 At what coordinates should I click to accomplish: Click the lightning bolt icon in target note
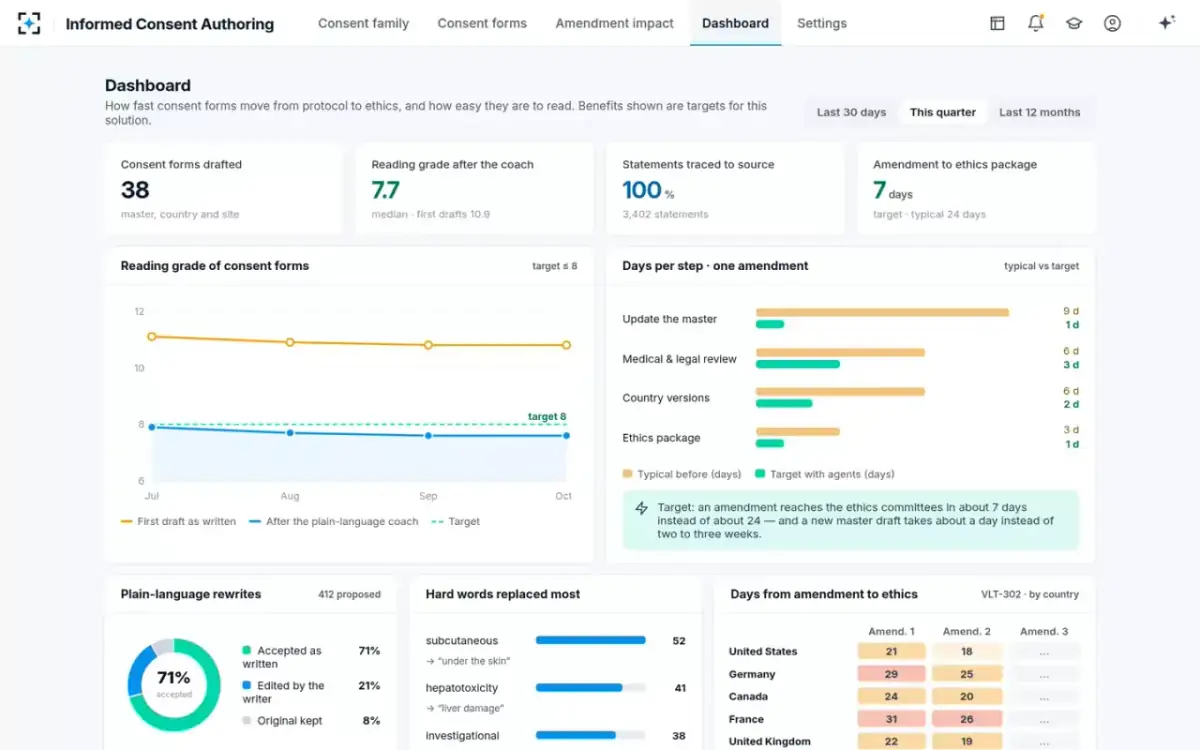(x=642, y=508)
